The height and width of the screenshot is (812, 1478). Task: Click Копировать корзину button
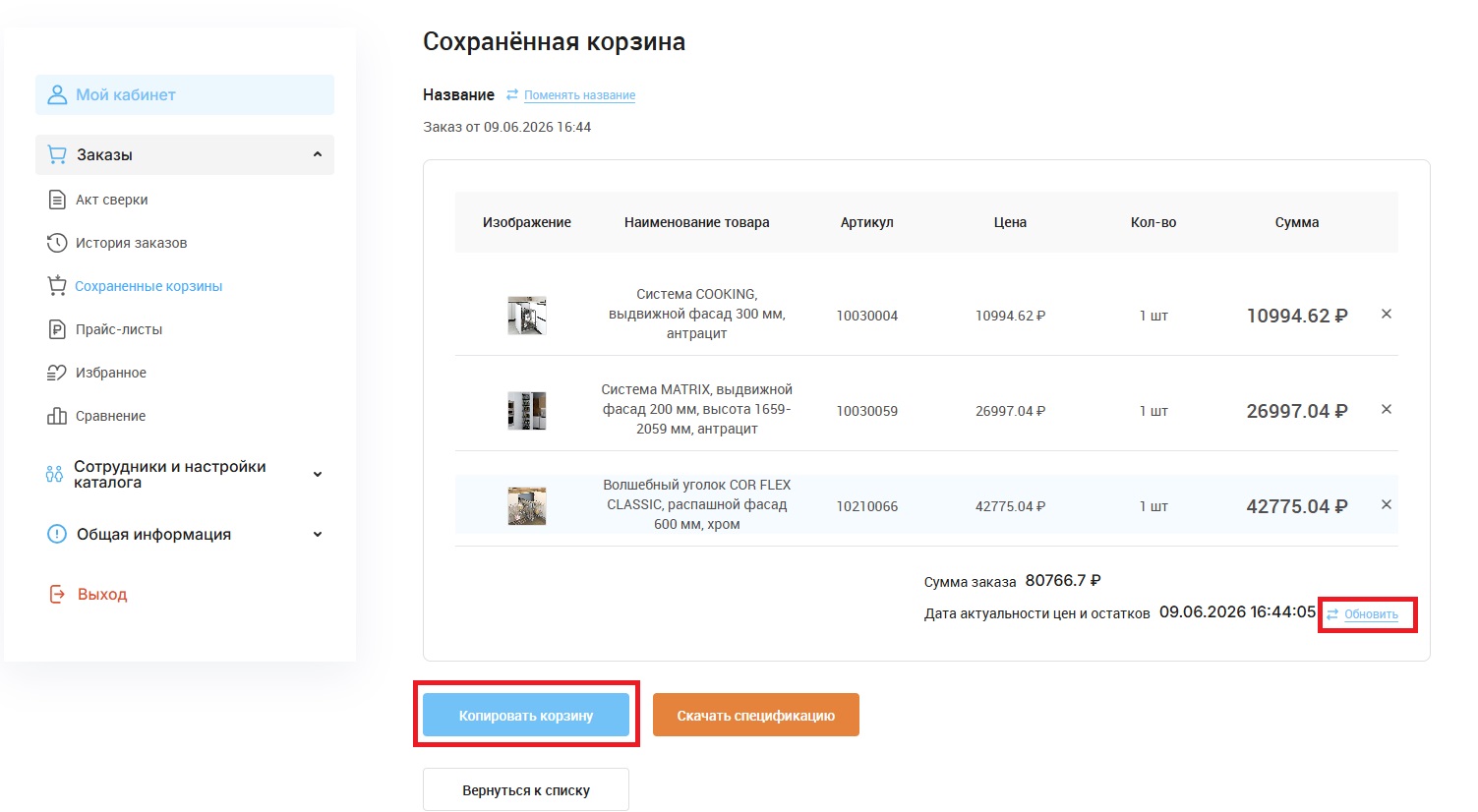point(526,715)
